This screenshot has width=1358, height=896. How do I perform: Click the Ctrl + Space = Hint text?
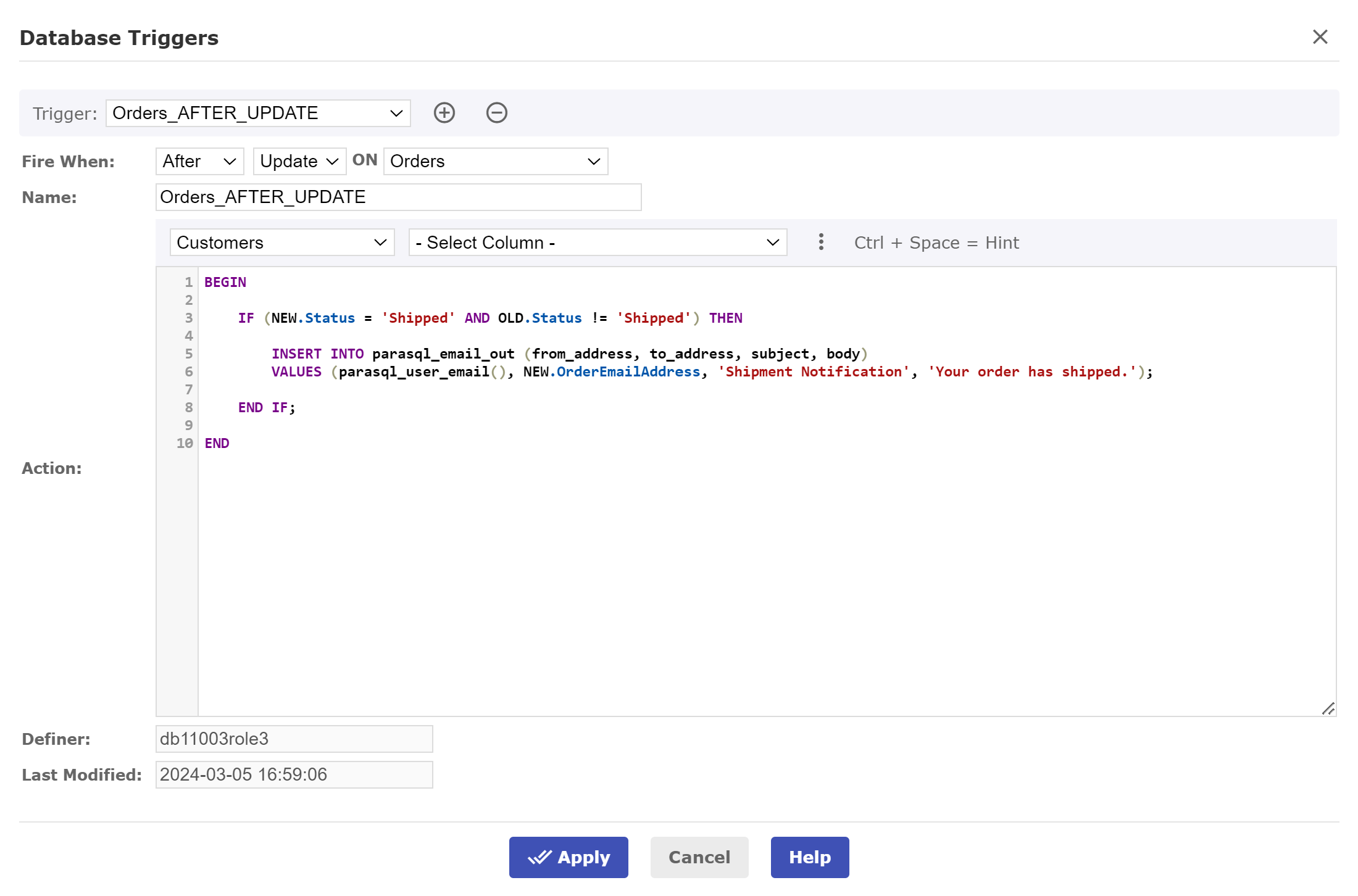(936, 243)
